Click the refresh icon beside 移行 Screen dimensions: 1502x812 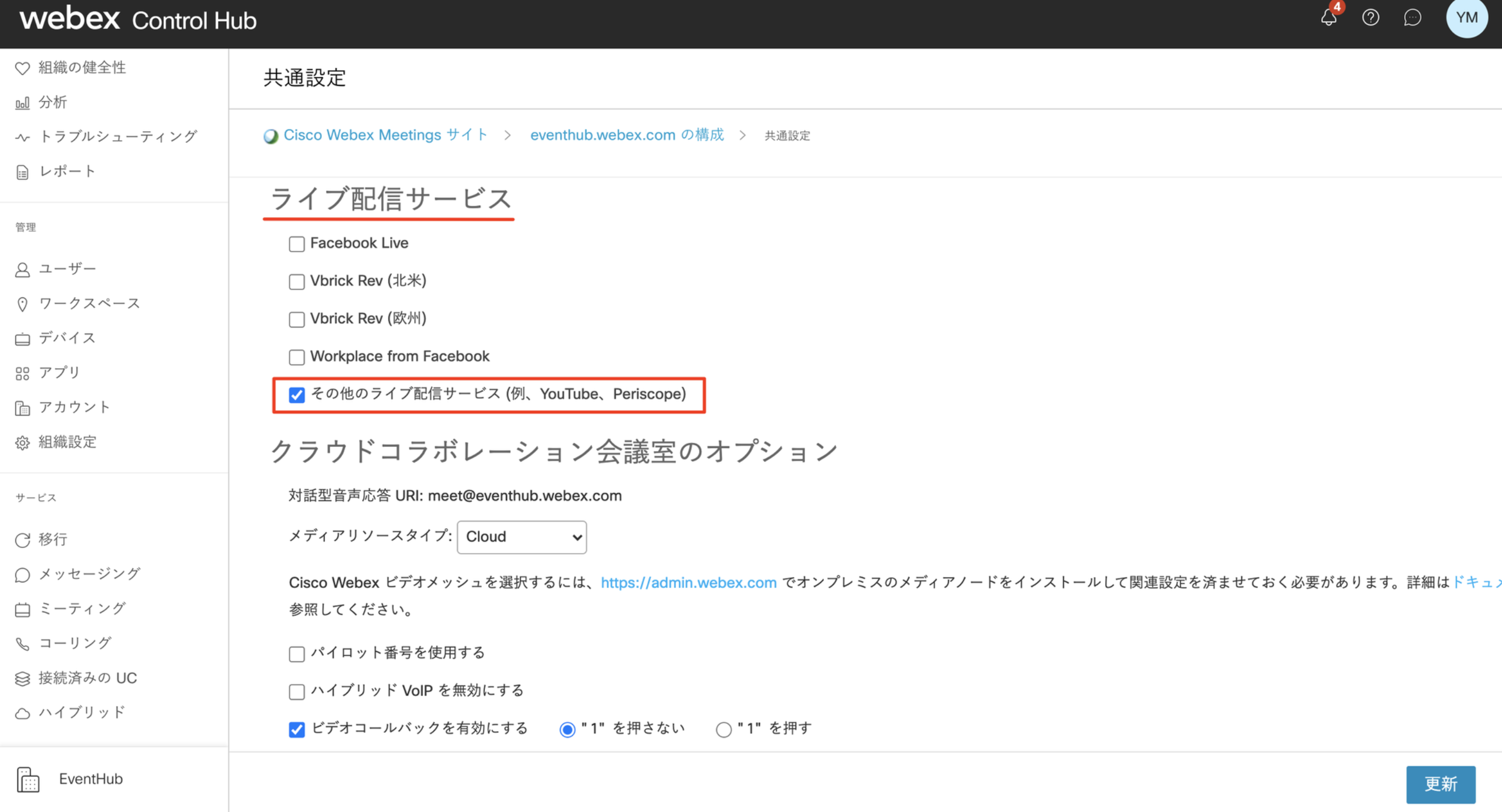click(22, 540)
